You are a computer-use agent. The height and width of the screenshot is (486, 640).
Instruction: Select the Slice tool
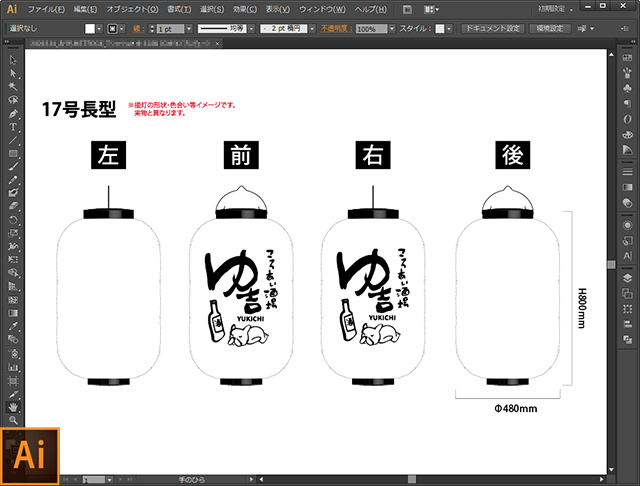13,394
